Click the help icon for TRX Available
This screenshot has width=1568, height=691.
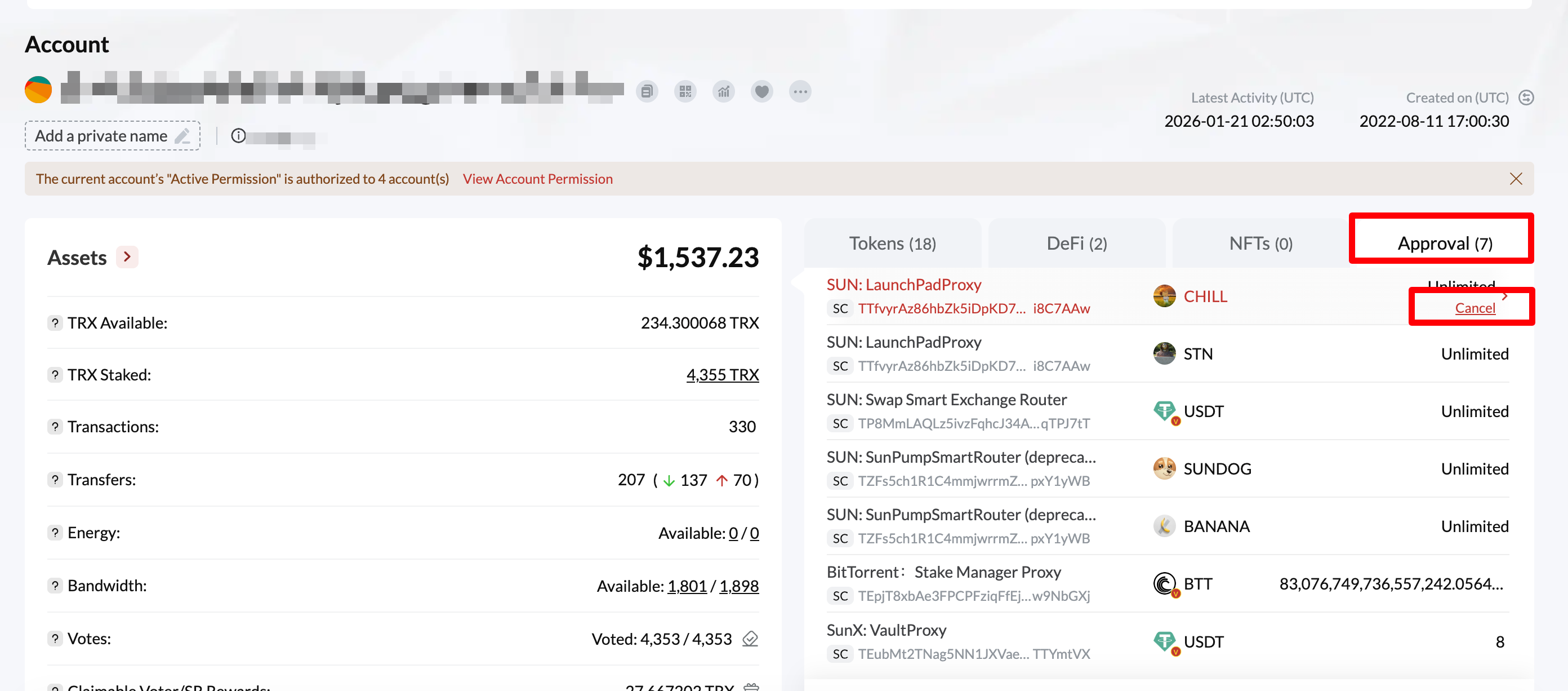click(x=55, y=322)
